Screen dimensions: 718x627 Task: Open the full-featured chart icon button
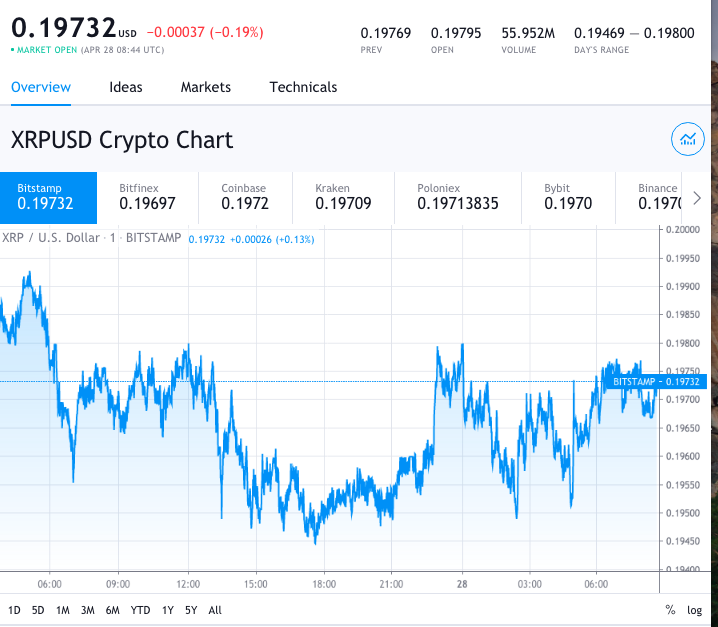click(x=686, y=140)
